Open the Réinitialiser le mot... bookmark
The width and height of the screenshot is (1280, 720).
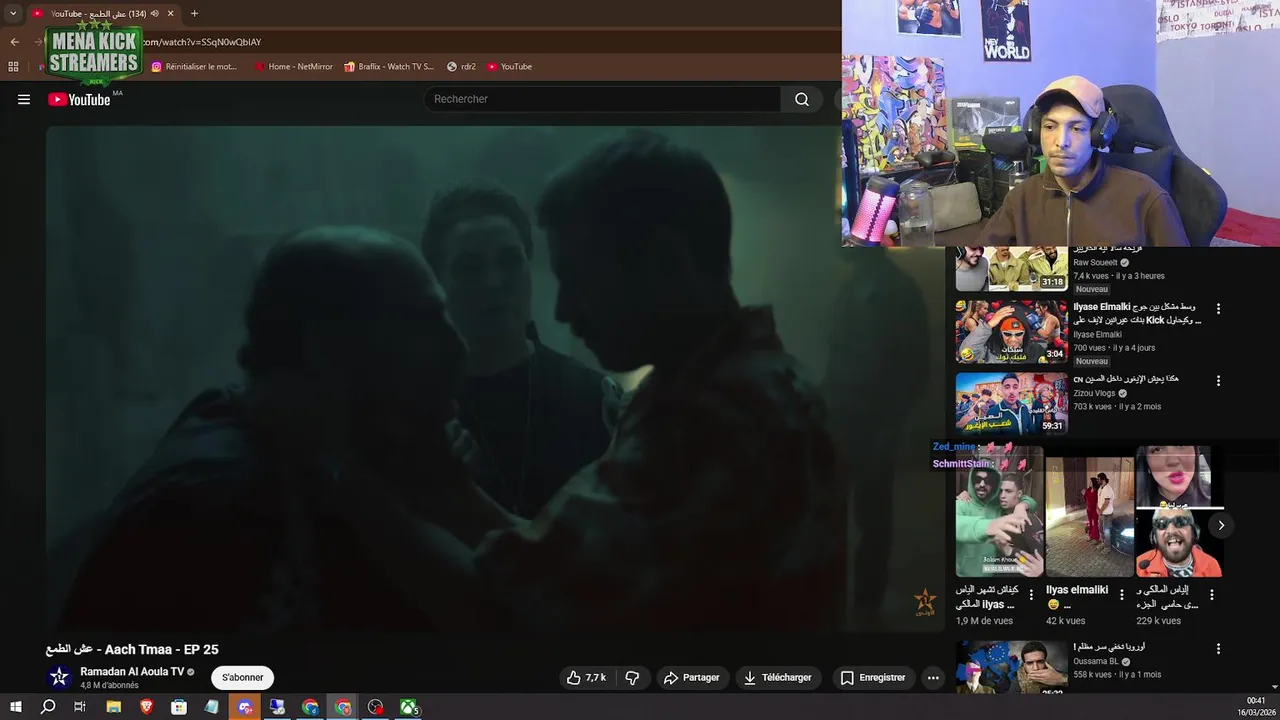pos(194,67)
